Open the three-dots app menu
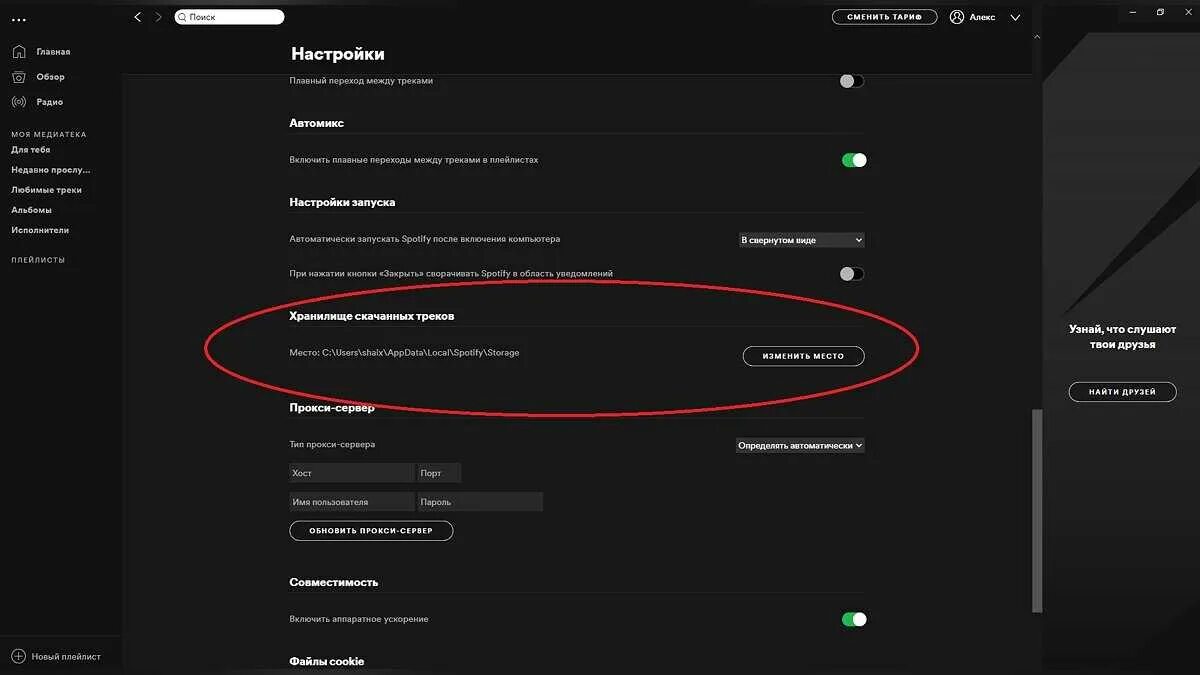1200x675 pixels. [x=18, y=20]
